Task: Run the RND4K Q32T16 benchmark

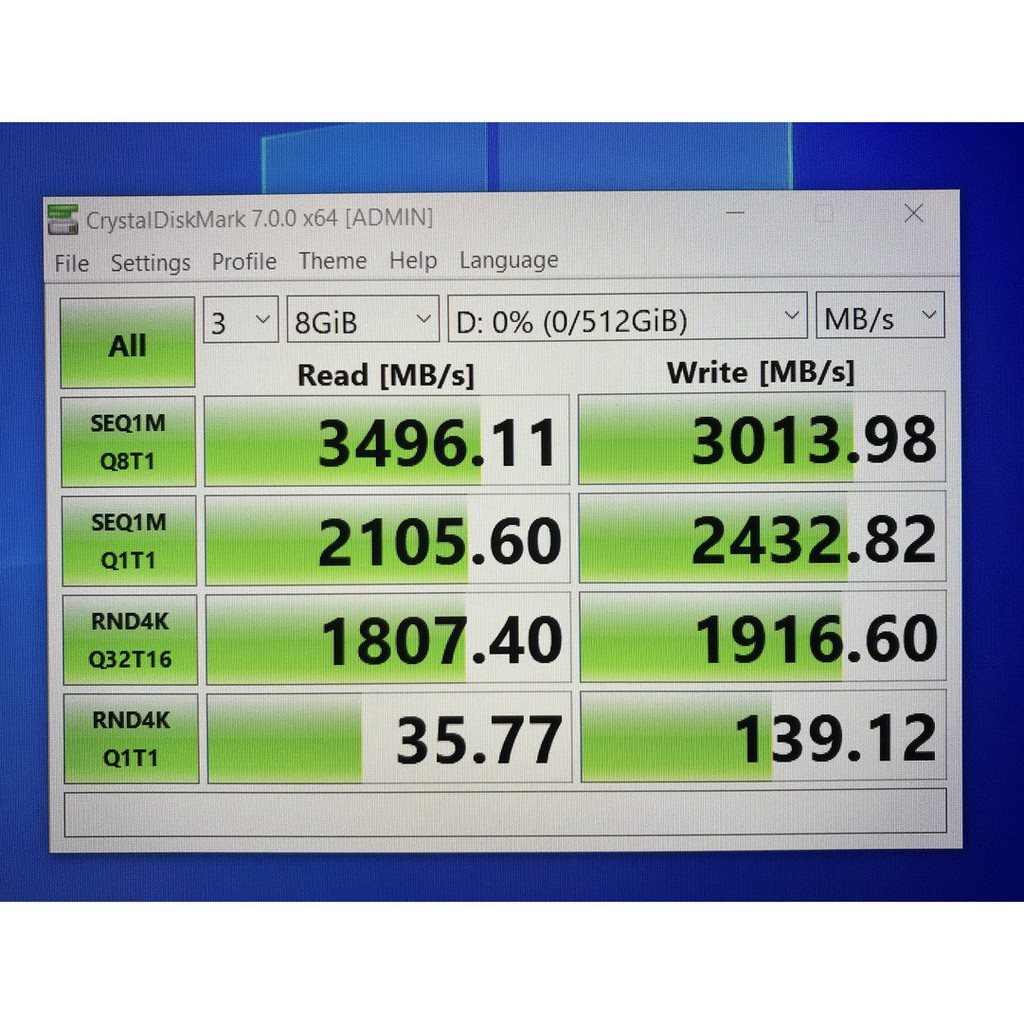Action: pyautogui.click(x=130, y=639)
